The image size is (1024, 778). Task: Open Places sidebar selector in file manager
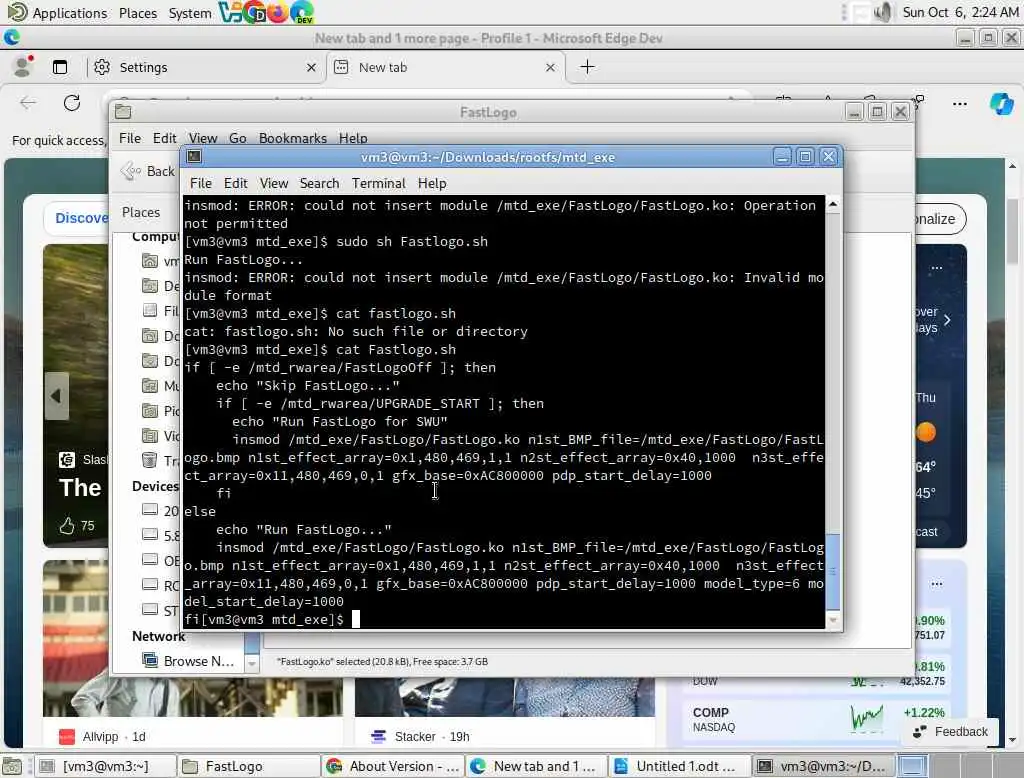pyautogui.click(x=141, y=212)
